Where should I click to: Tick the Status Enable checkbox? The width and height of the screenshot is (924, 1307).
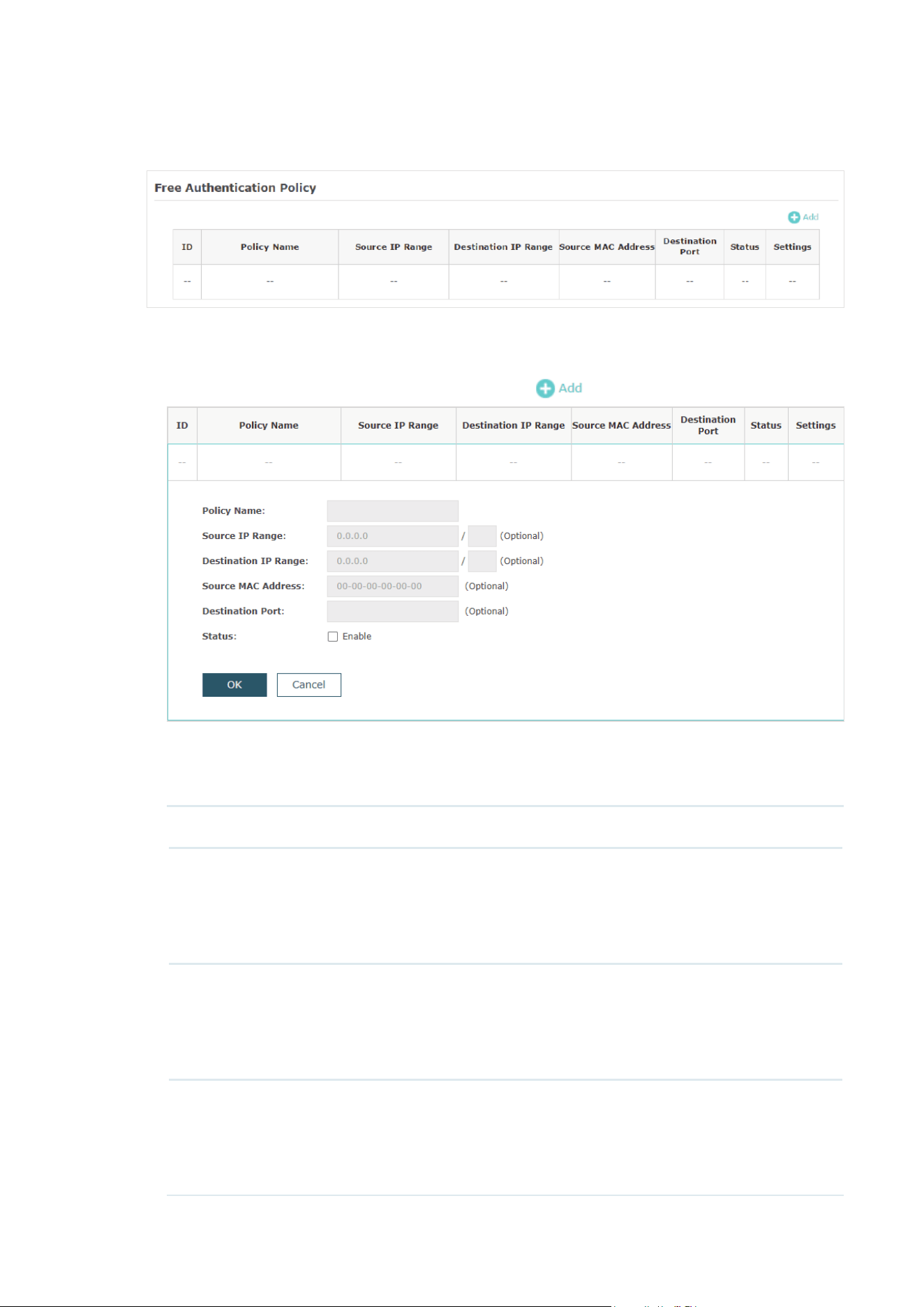(x=333, y=636)
